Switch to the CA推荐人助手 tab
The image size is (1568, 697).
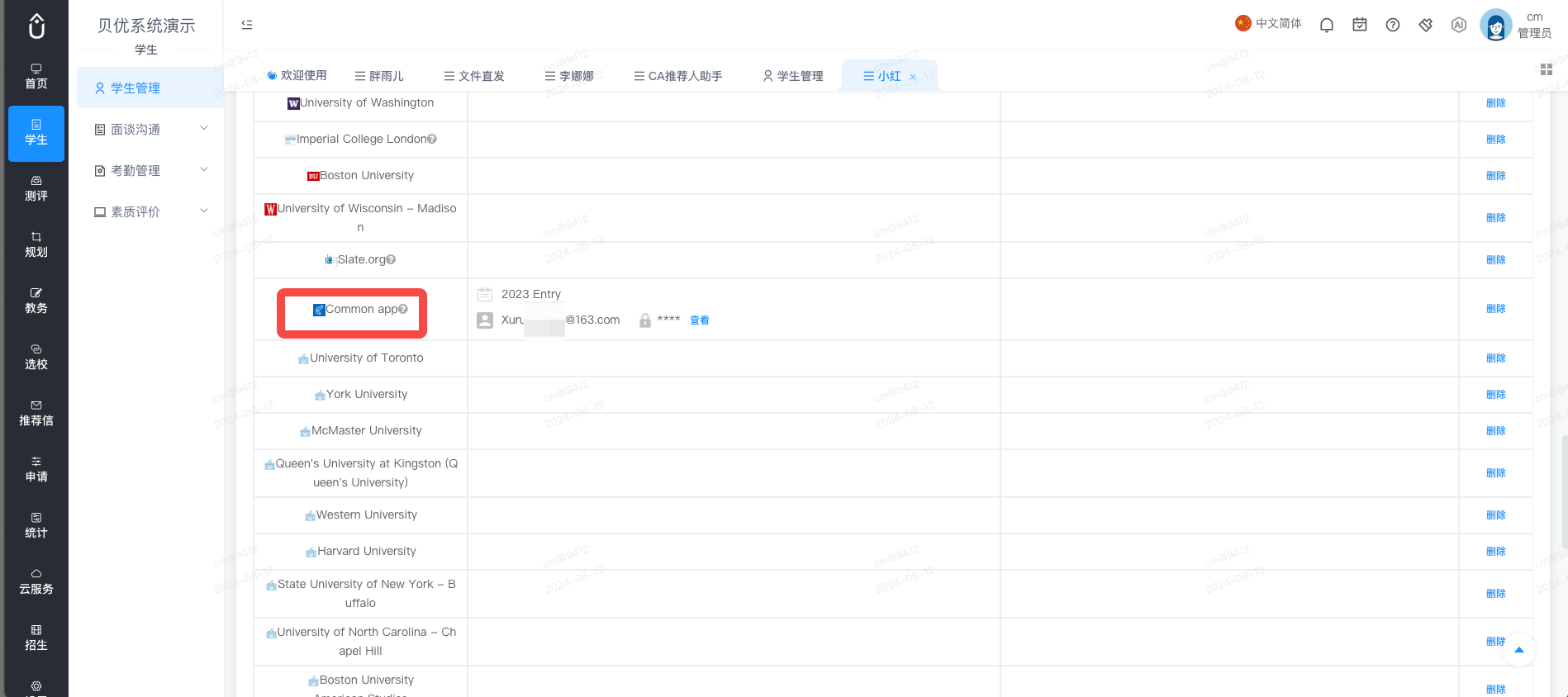coord(678,76)
